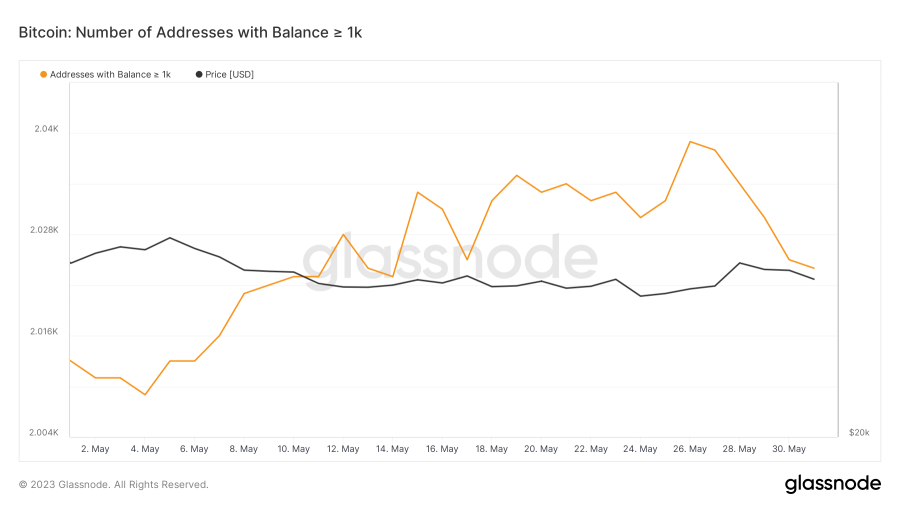Select the 10. May date tick
This screenshot has width=900, height=507.
[293, 449]
